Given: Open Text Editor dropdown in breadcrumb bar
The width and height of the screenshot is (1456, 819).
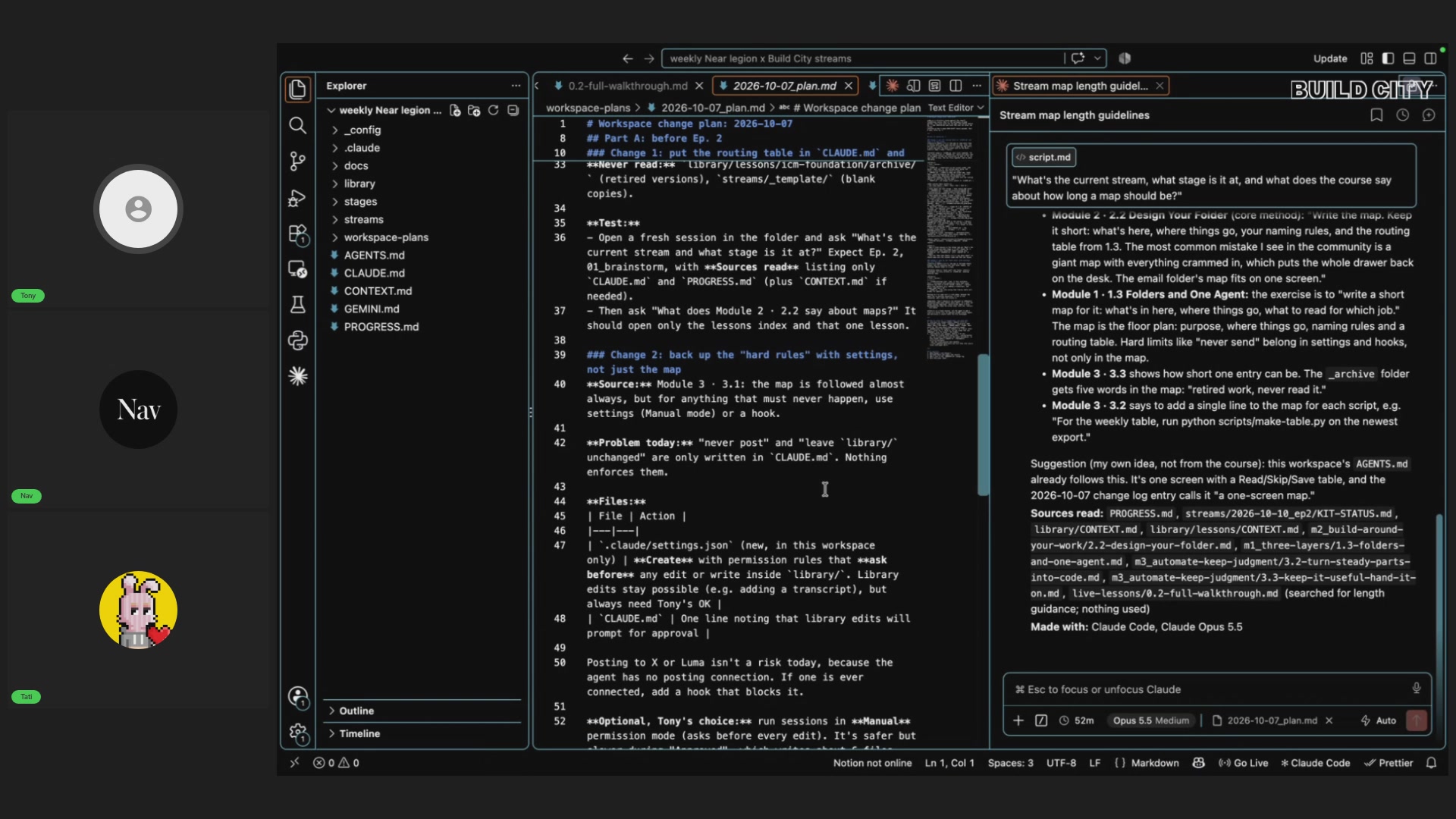Looking at the screenshot, I should coord(955,108).
